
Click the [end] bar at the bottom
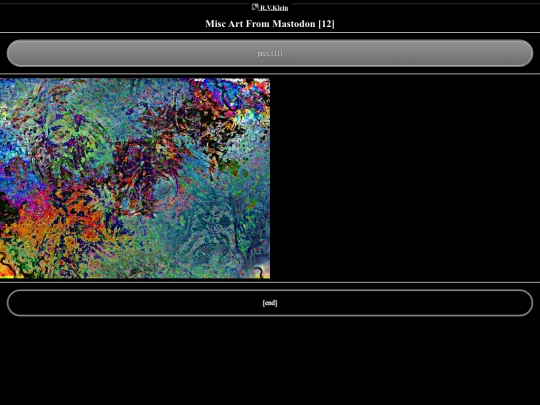coord(270,303)
